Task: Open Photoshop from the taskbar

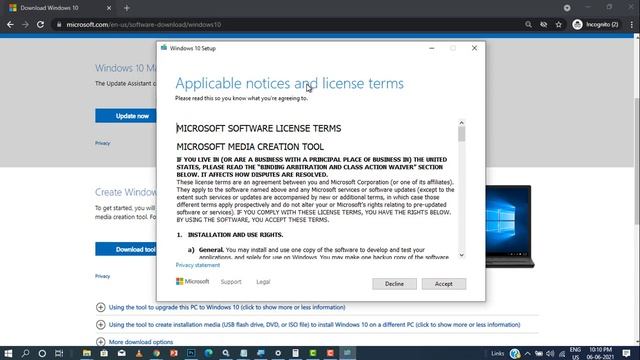Action: click(191, 353)
